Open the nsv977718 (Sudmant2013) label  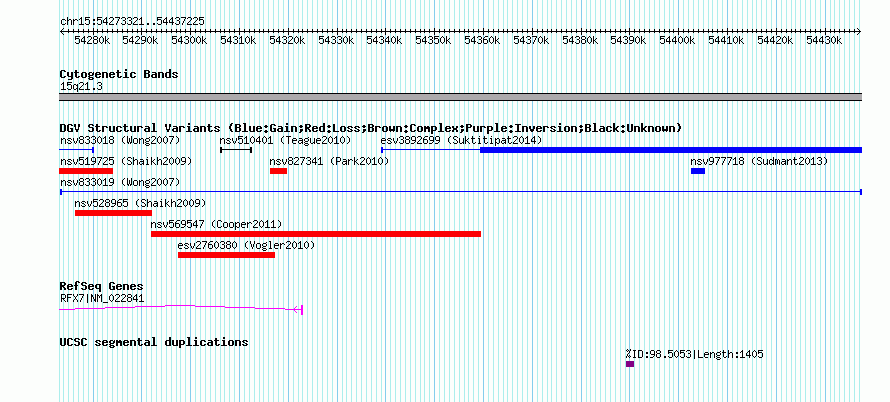[759, 162]
